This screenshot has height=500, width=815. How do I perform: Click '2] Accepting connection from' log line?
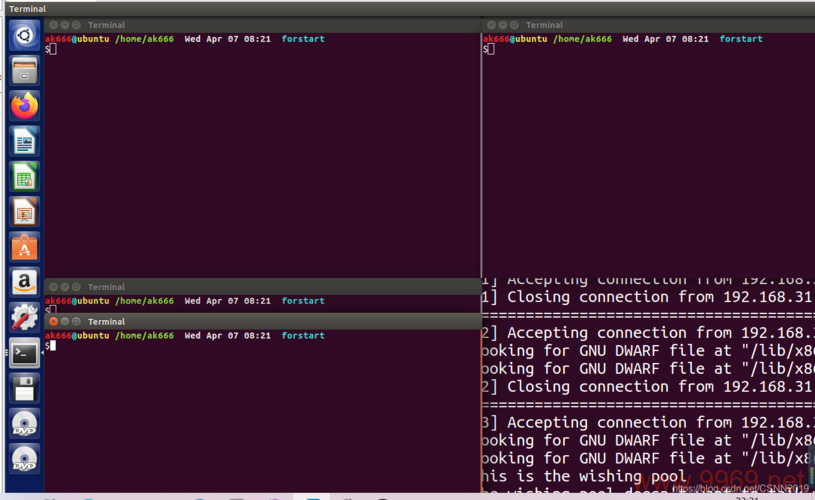tap(648, 333)
